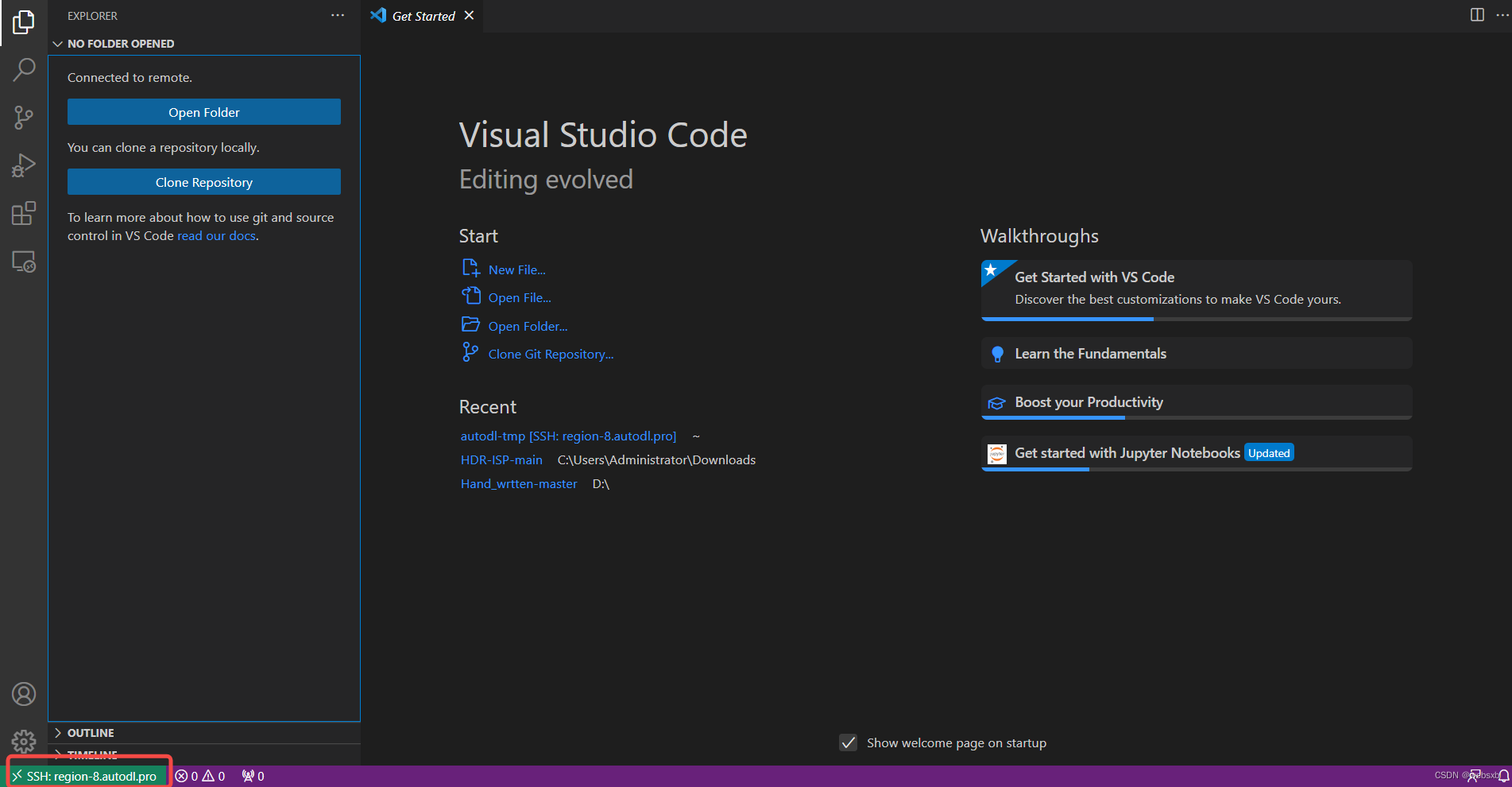Open the Manage gear icon

pos(24,741)
